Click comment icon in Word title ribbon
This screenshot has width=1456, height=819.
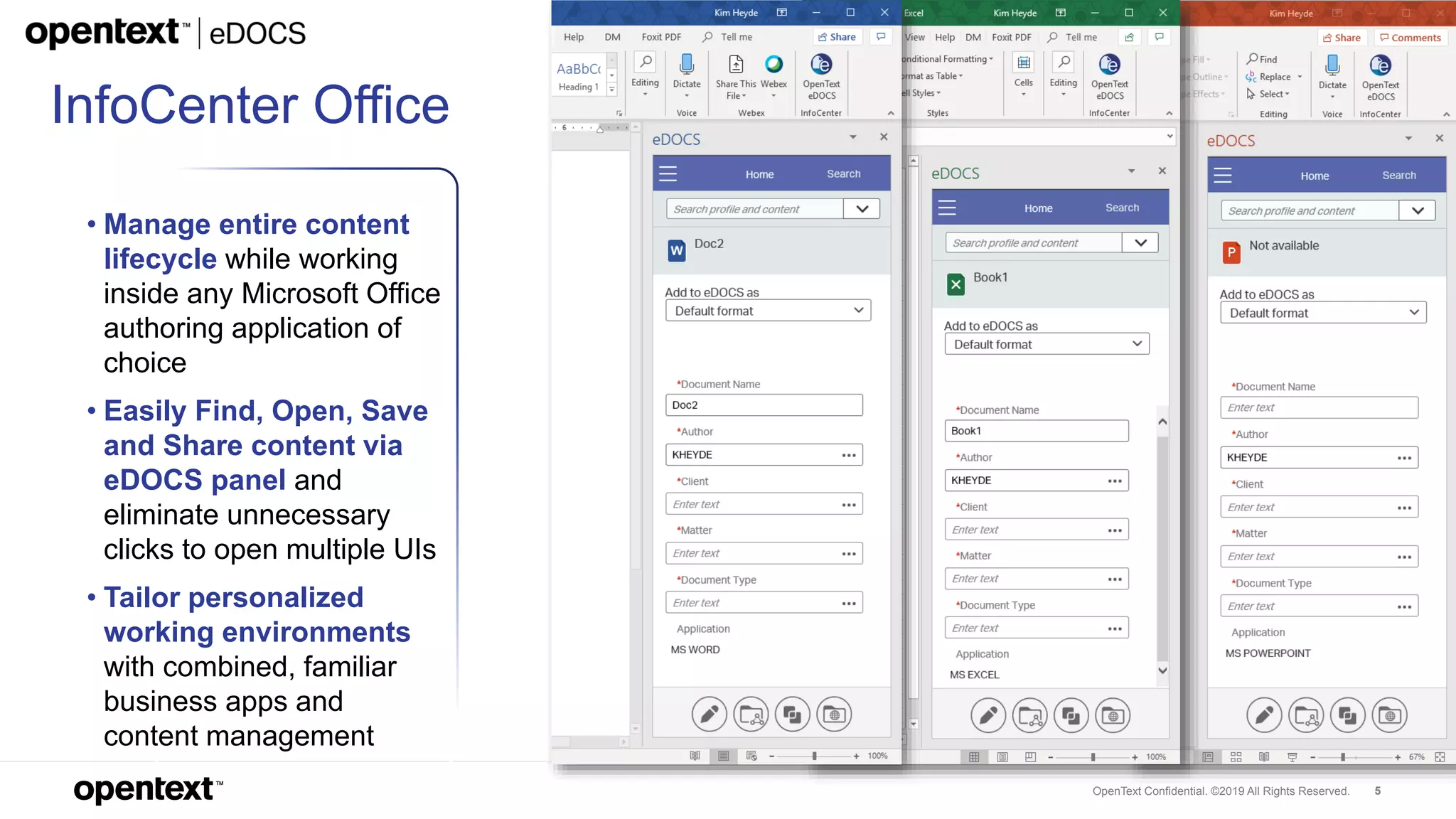tap(881, 37)
